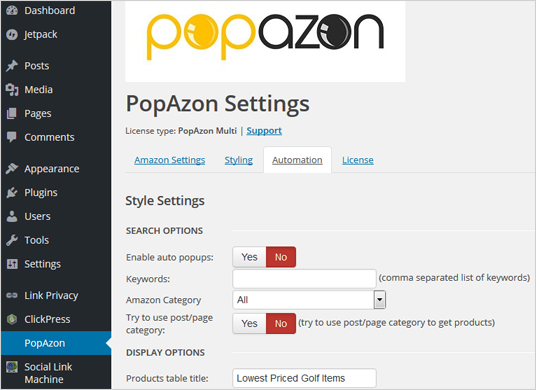Click the Jetpack sidebar icon
This screenshot has height=390, width=536.
click(x=12, y=34)
